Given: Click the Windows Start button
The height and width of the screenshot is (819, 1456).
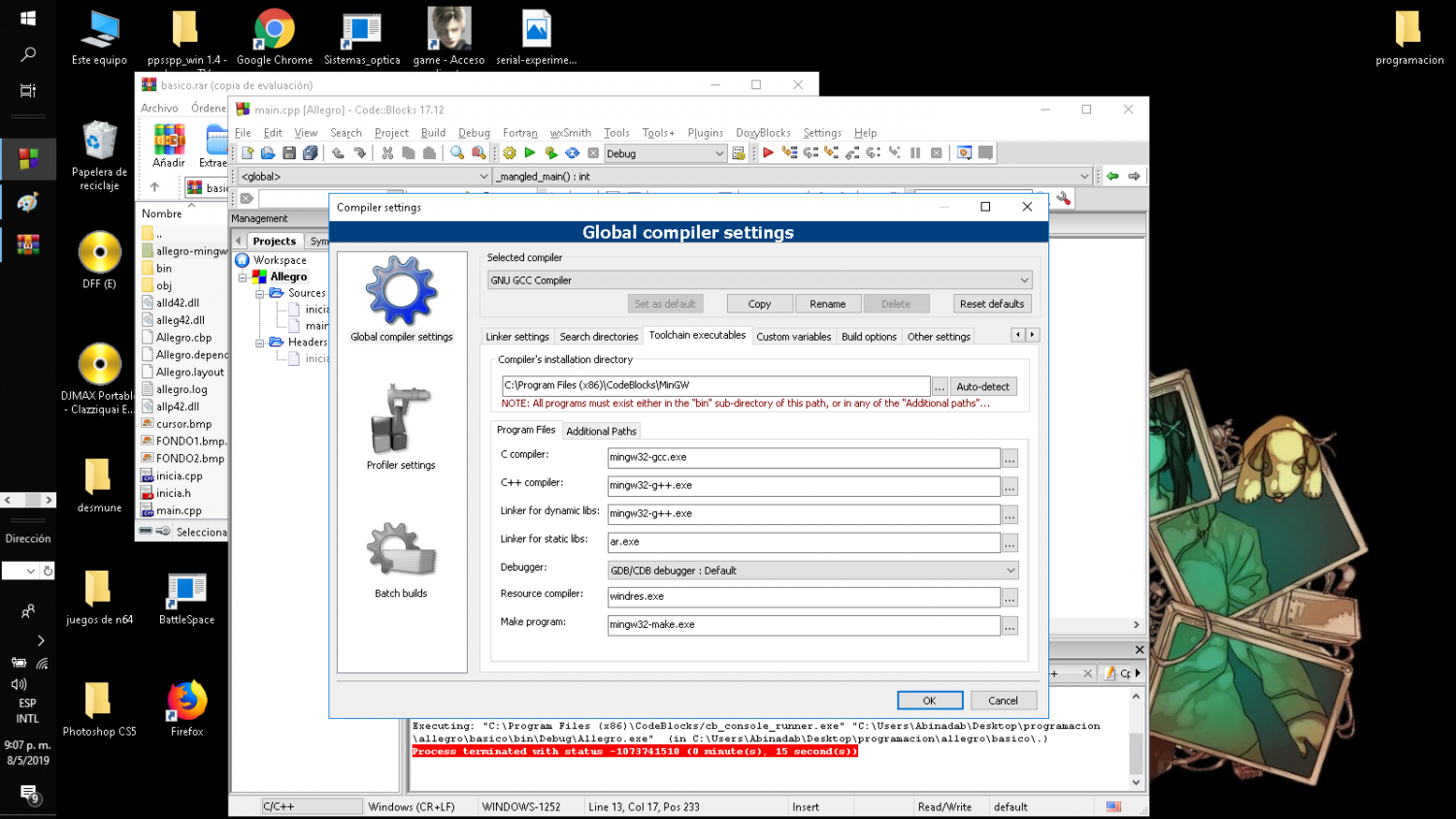Looking at the screenshot, I should [x=28, y=18].
